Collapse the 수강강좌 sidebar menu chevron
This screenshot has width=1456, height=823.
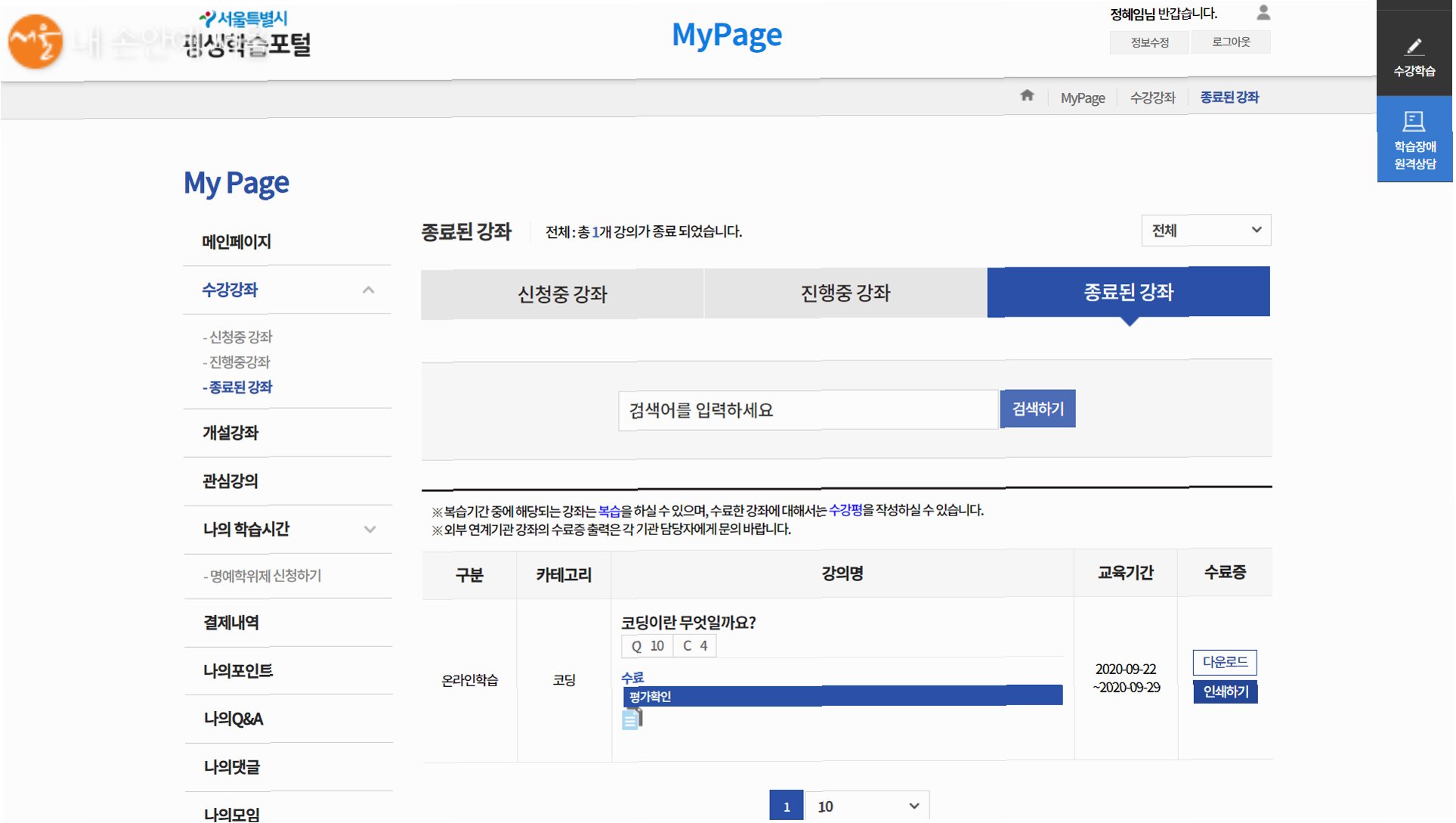369,291
